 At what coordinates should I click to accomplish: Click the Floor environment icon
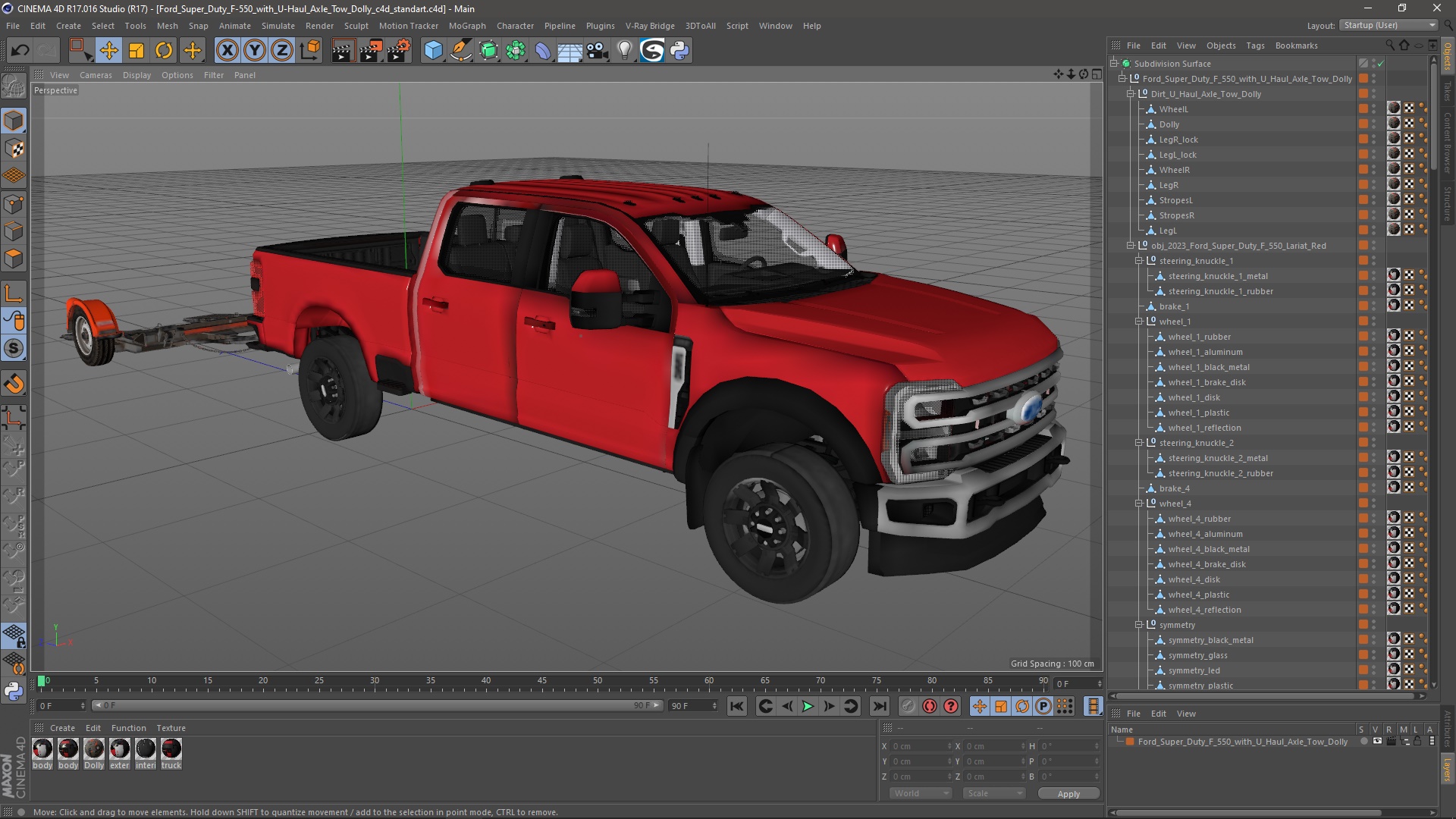(570, 51)
